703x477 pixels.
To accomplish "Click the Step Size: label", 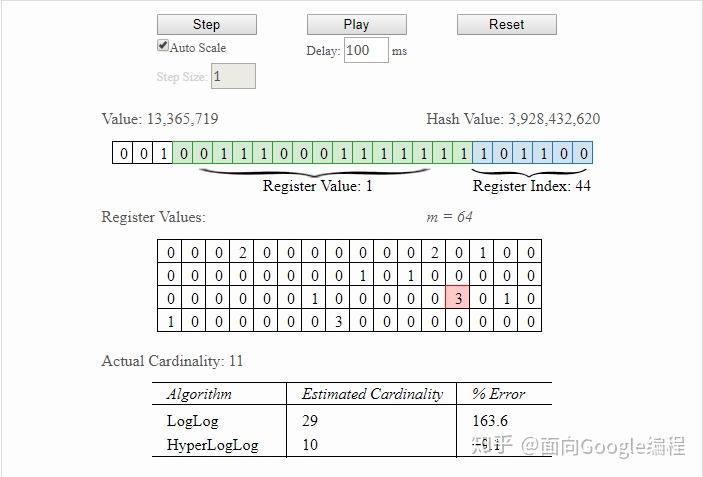I will [182, 77].
